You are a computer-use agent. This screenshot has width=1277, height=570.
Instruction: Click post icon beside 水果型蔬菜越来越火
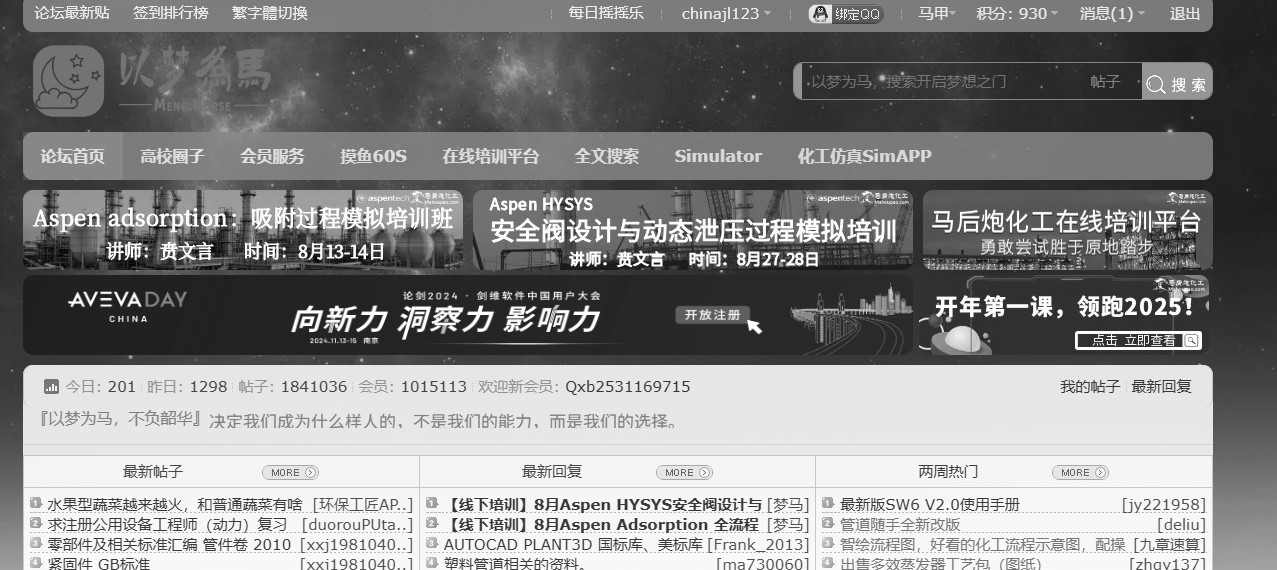pos(36,504)
